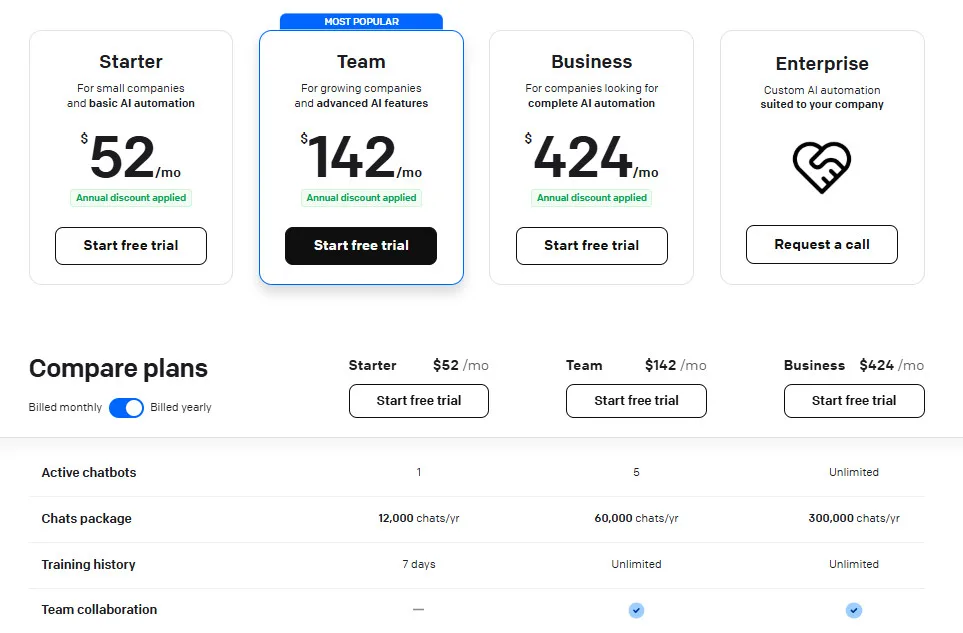Click the Compare plans heading
963x633 pixels.
tap(118, 369)
